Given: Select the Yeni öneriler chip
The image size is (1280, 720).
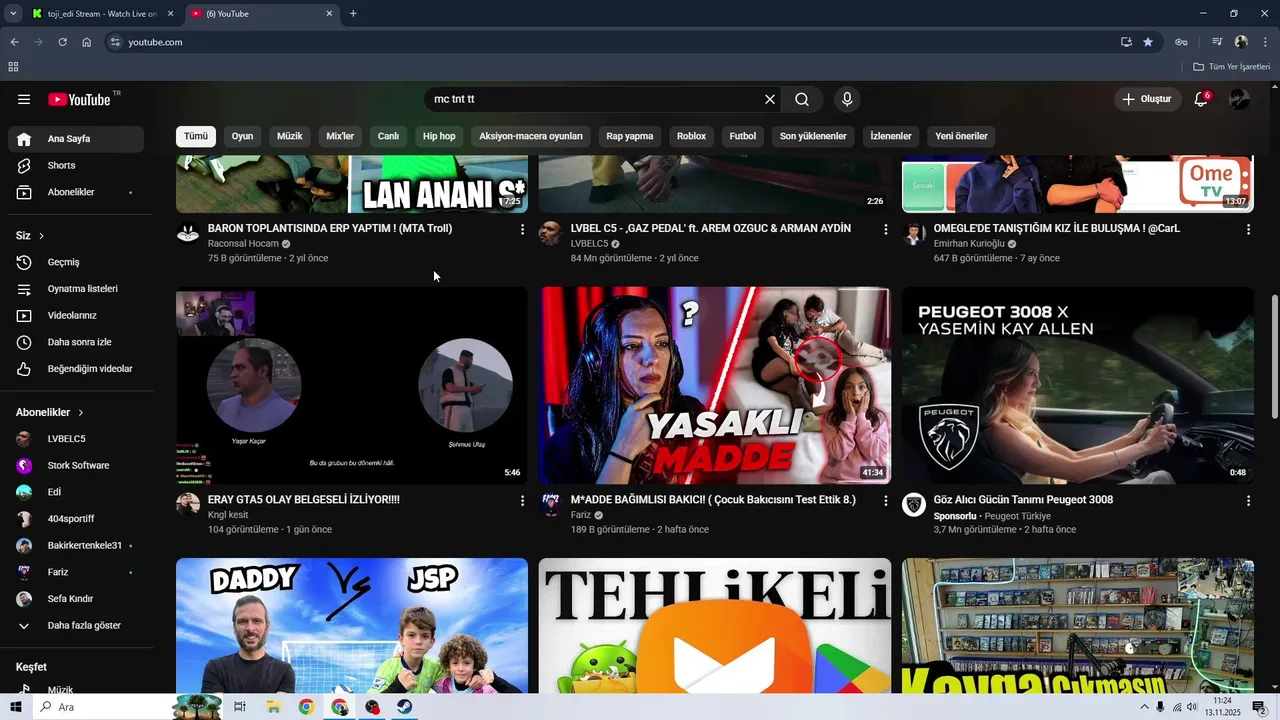Looking at the screenshot, I should coord(961,136).
